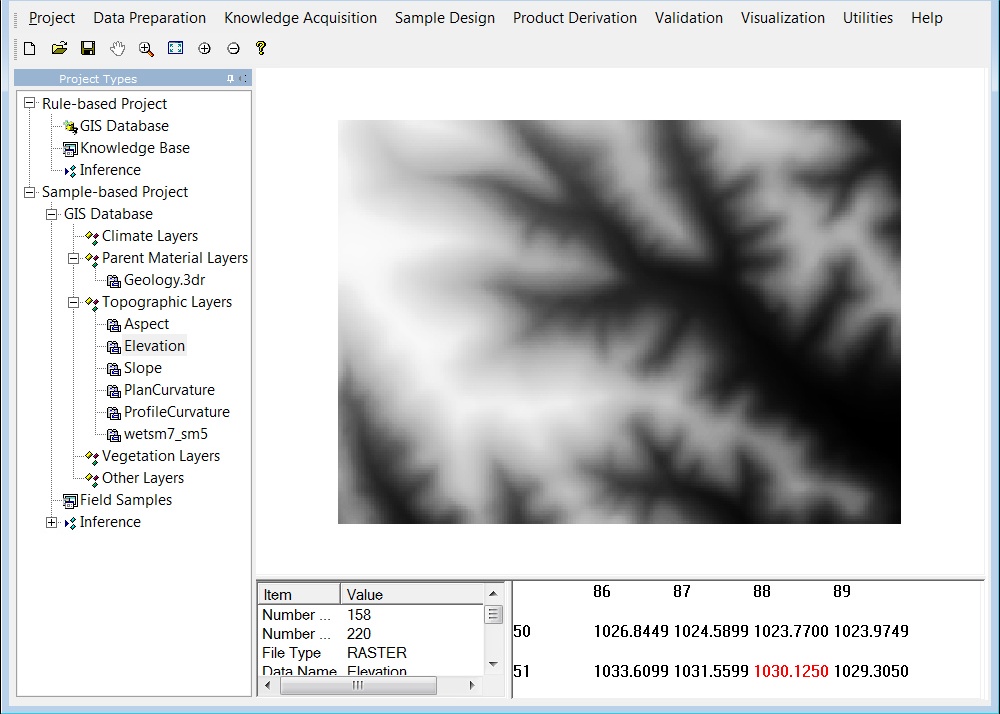Click the PlanCurvature layer icon
Image resolution: width=1000 pixels, height=714 pixels.
coord(114,391)
